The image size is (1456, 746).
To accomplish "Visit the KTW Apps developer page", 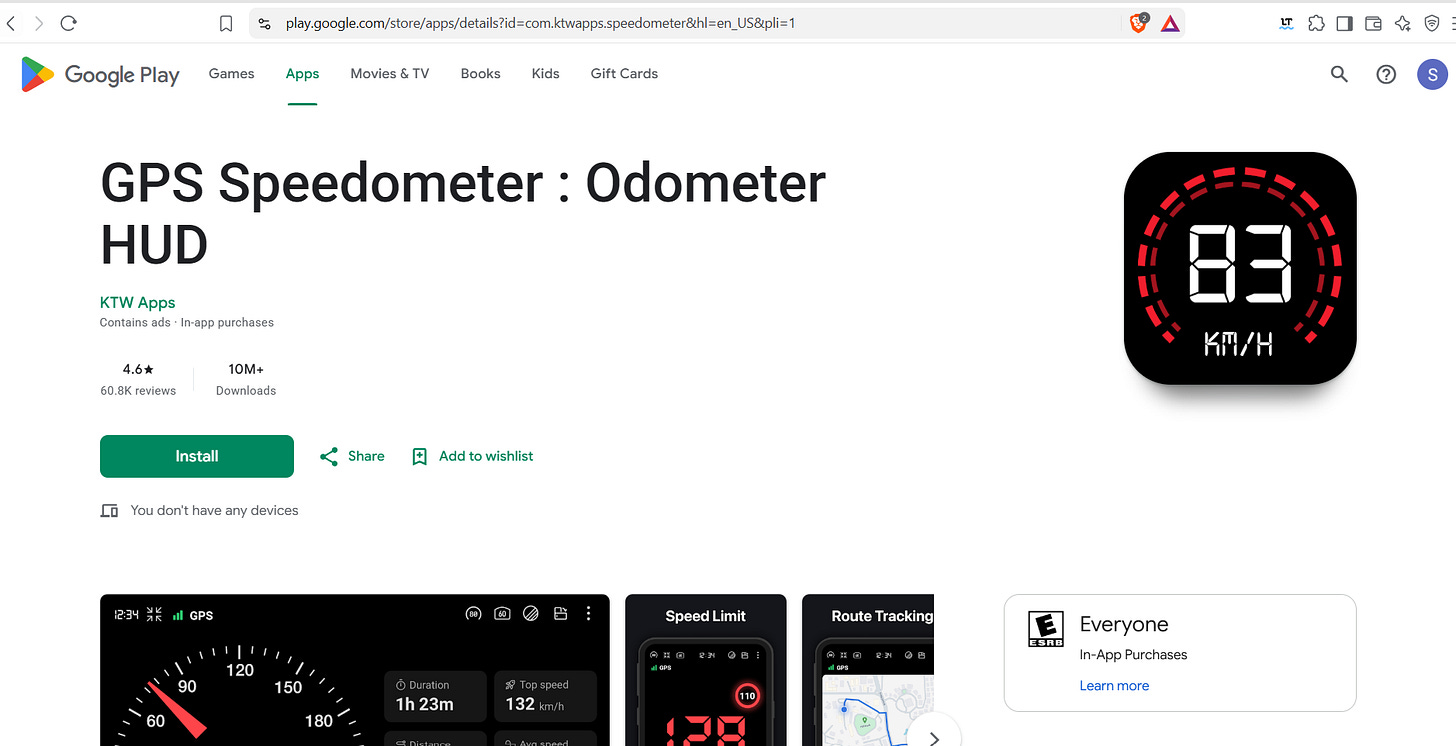I will click(137, 302).
